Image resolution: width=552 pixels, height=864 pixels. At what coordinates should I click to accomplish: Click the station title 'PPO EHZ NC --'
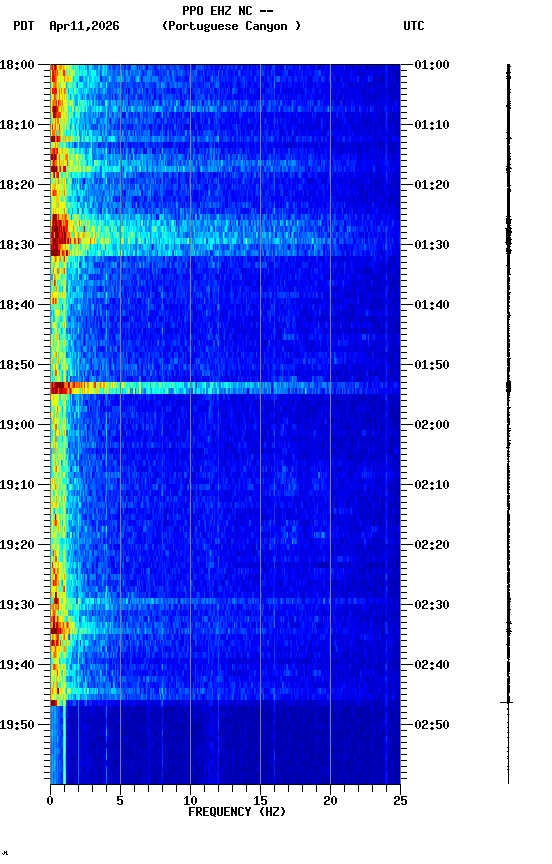pyautogui.click(x=228, y=11)
